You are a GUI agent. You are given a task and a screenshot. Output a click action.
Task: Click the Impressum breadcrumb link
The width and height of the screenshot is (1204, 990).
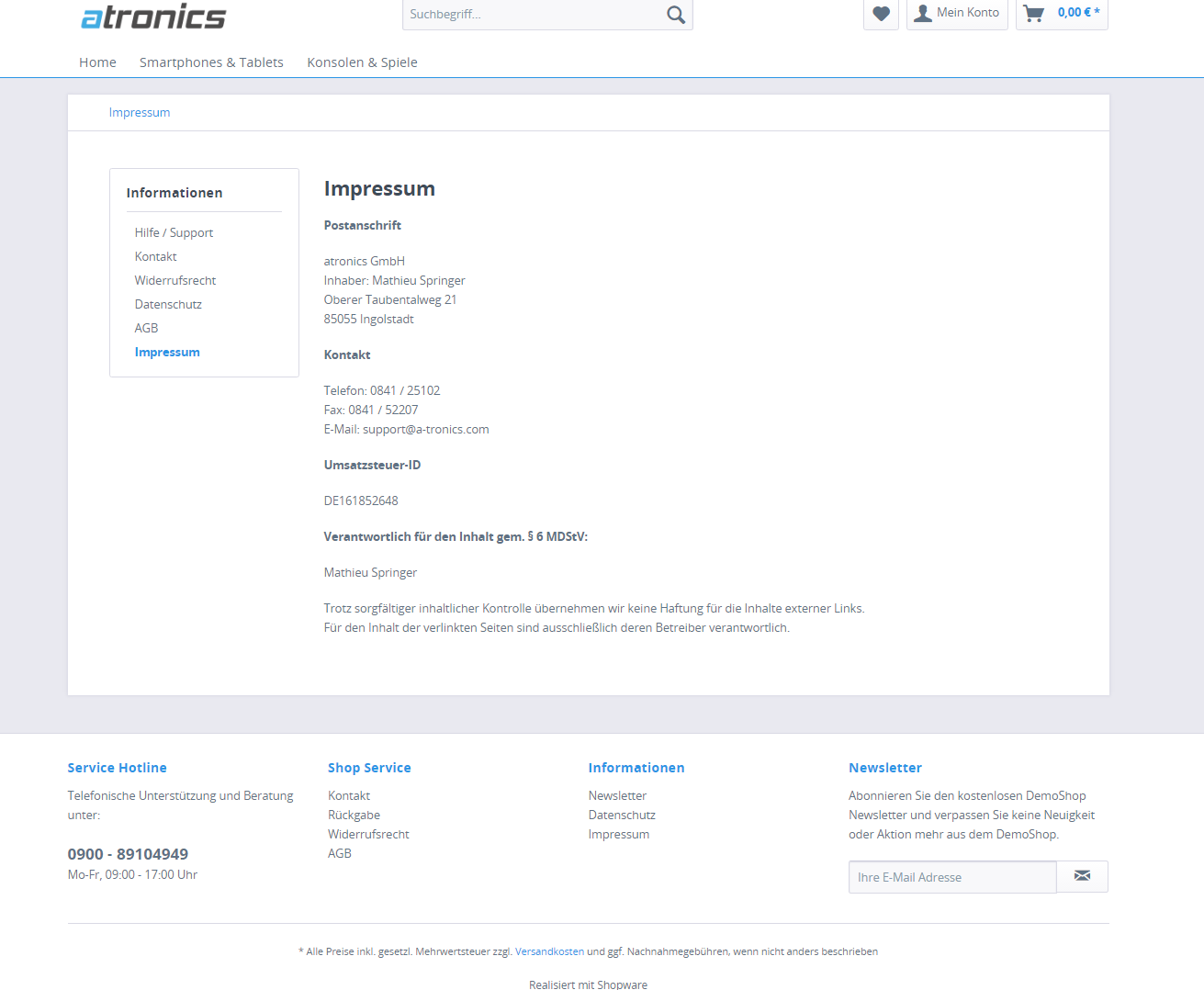tap(140, 113)
